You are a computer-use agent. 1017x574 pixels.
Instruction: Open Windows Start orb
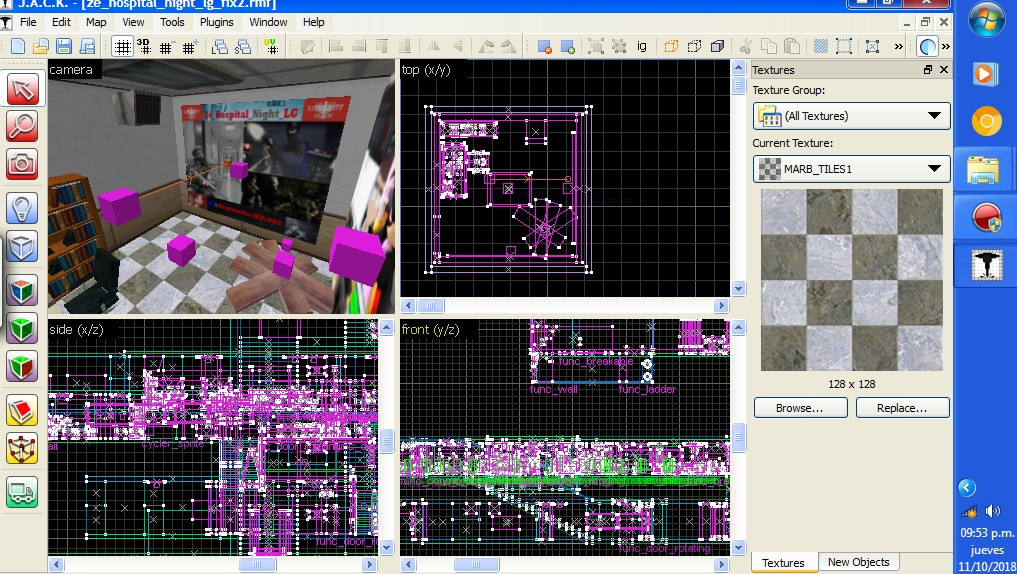987,19
